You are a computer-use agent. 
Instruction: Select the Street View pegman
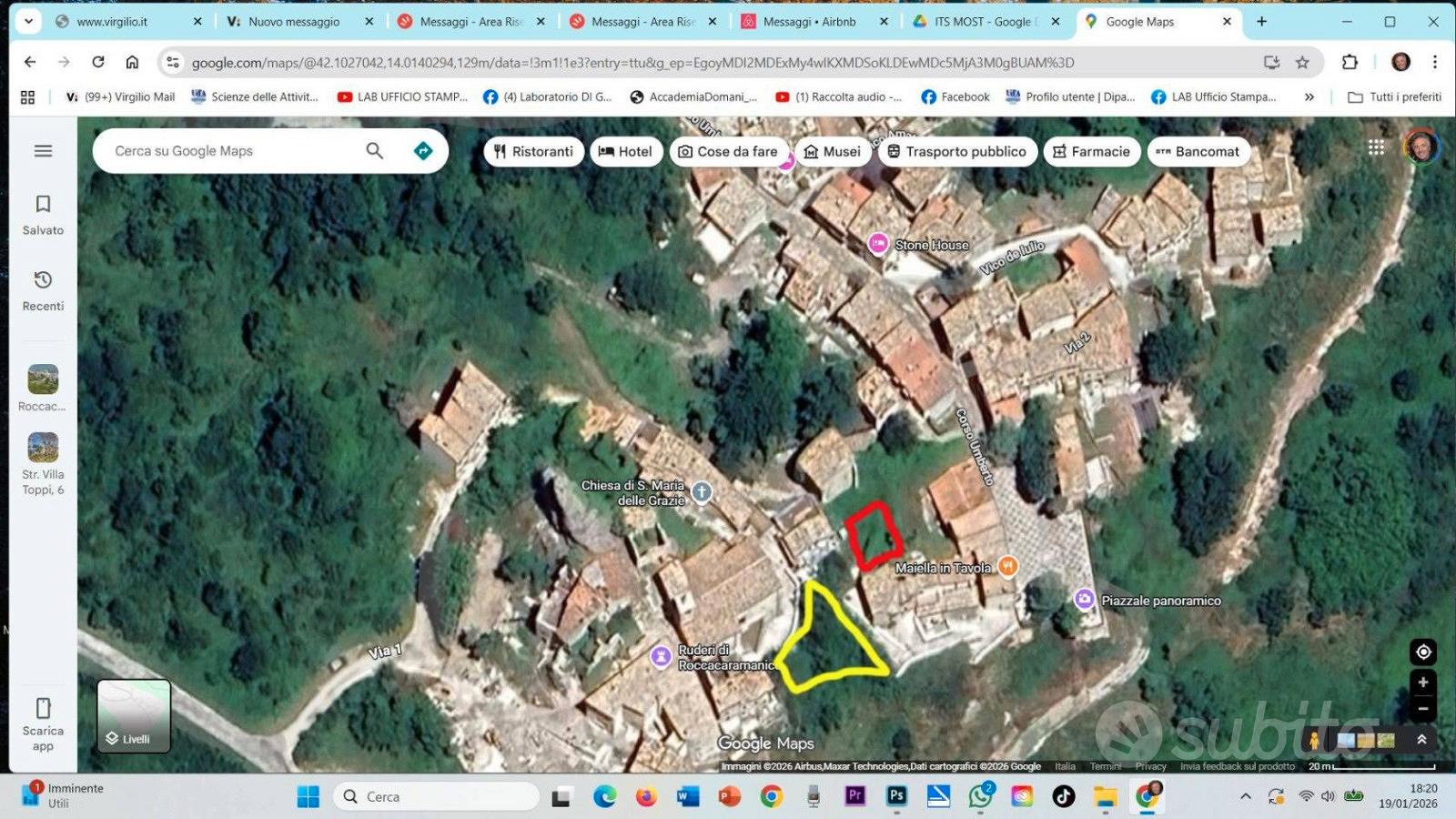[1314, 740]
